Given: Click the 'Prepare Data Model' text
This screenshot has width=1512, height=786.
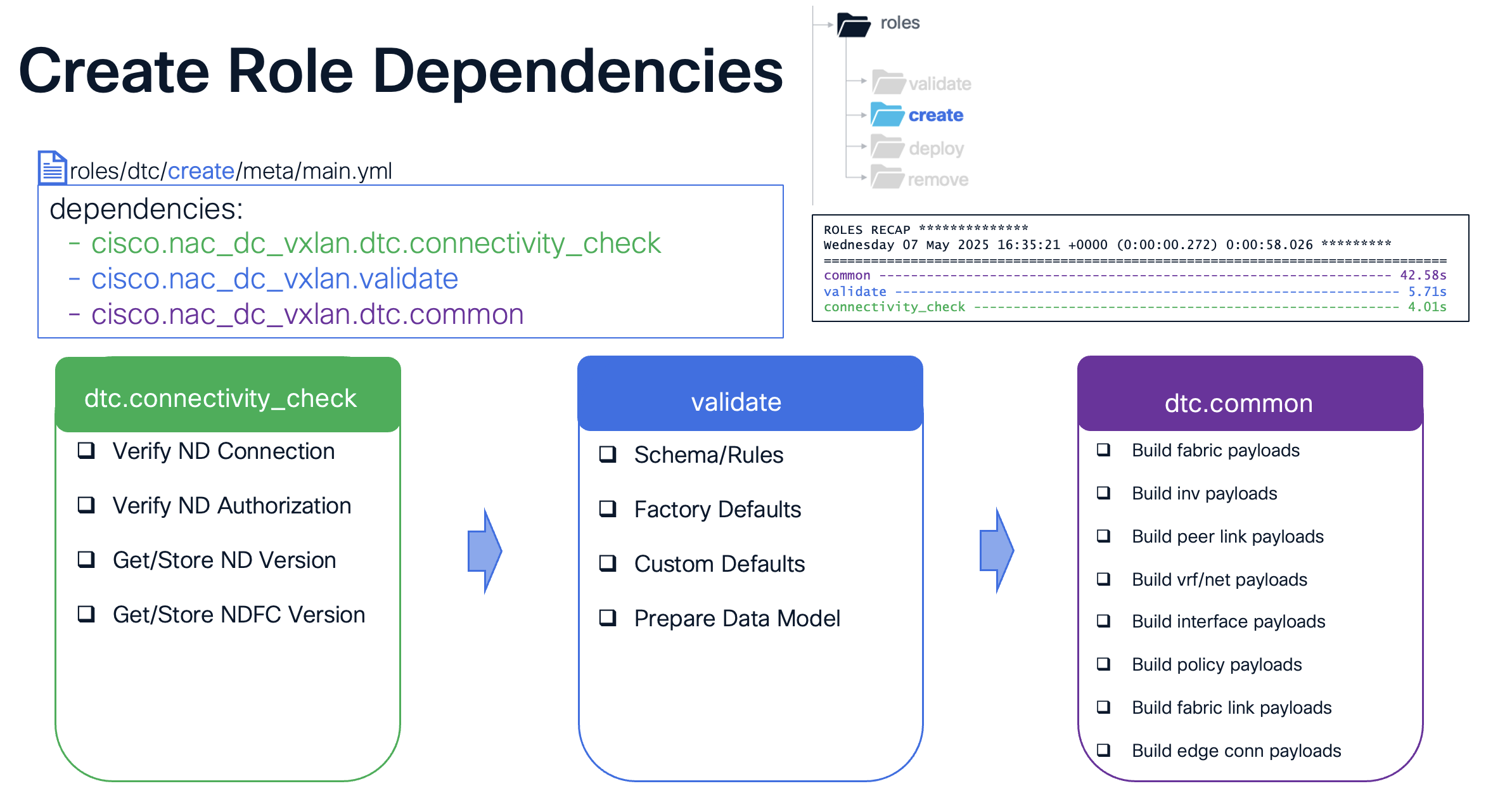Looking at the screenshot, I should [737, 619].
